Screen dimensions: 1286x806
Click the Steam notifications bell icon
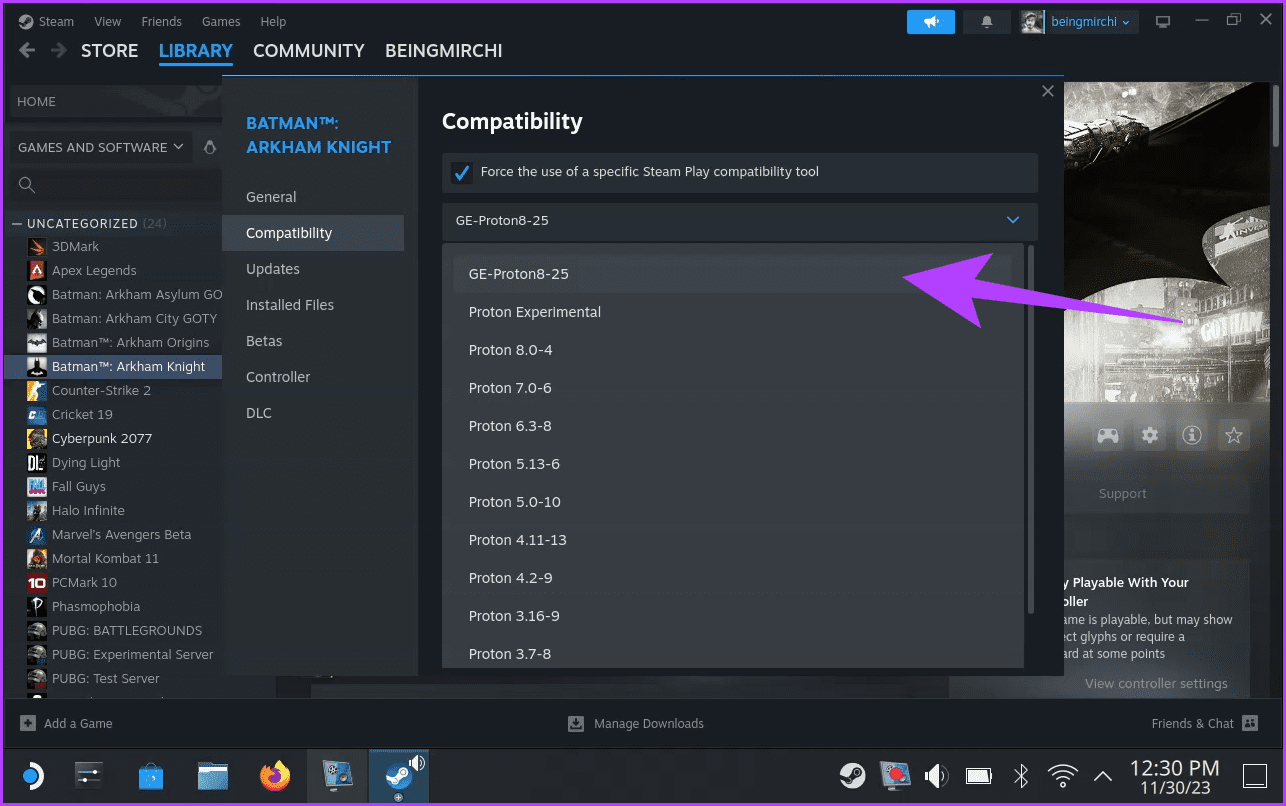coord(986,21)
